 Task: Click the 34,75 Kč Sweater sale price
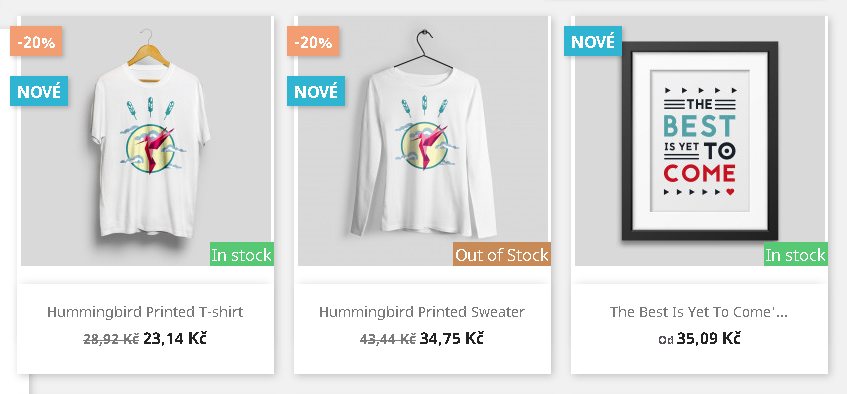[x=452, y=339]
